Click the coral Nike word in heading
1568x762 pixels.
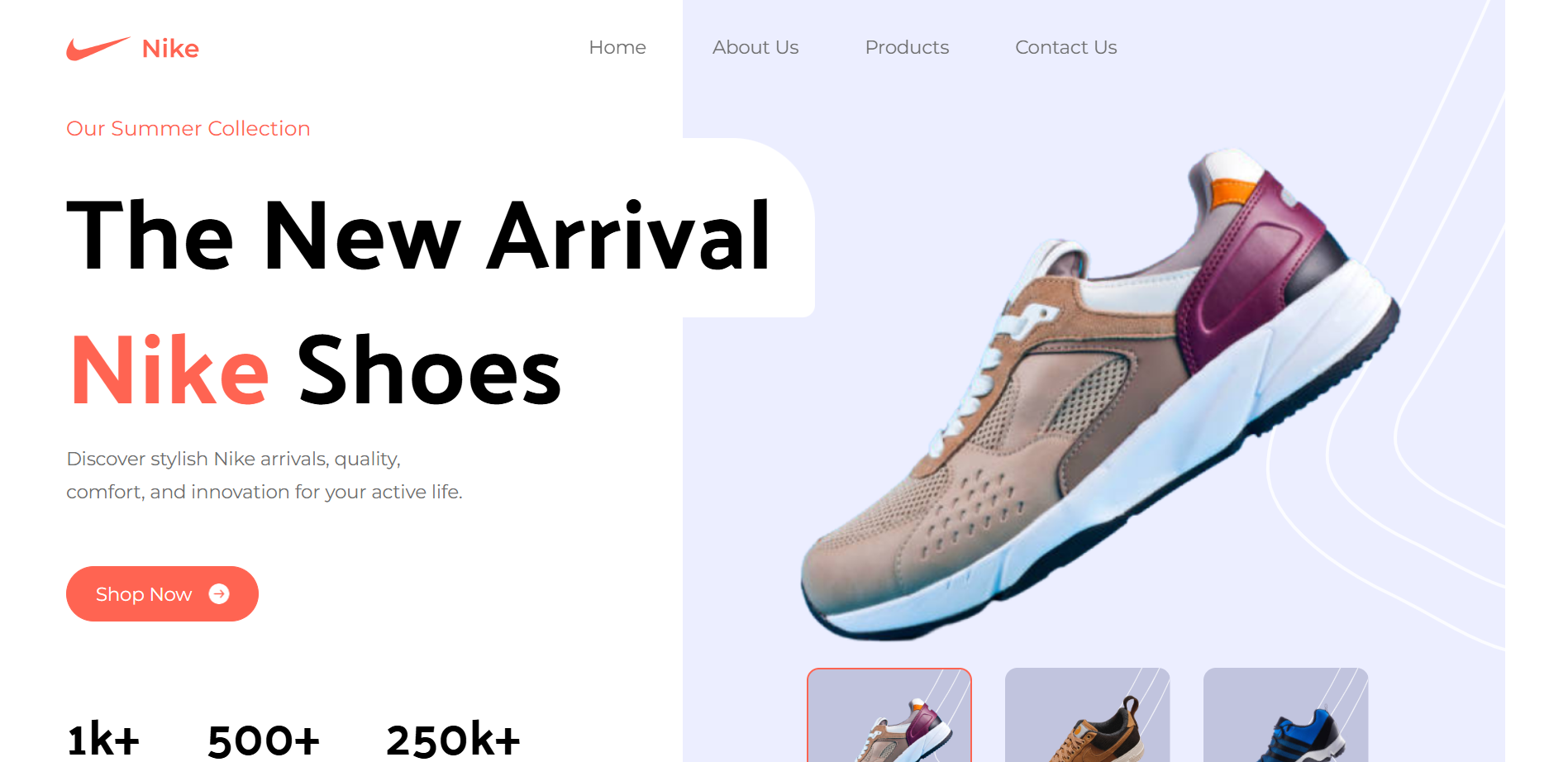(x=169, y=370)
